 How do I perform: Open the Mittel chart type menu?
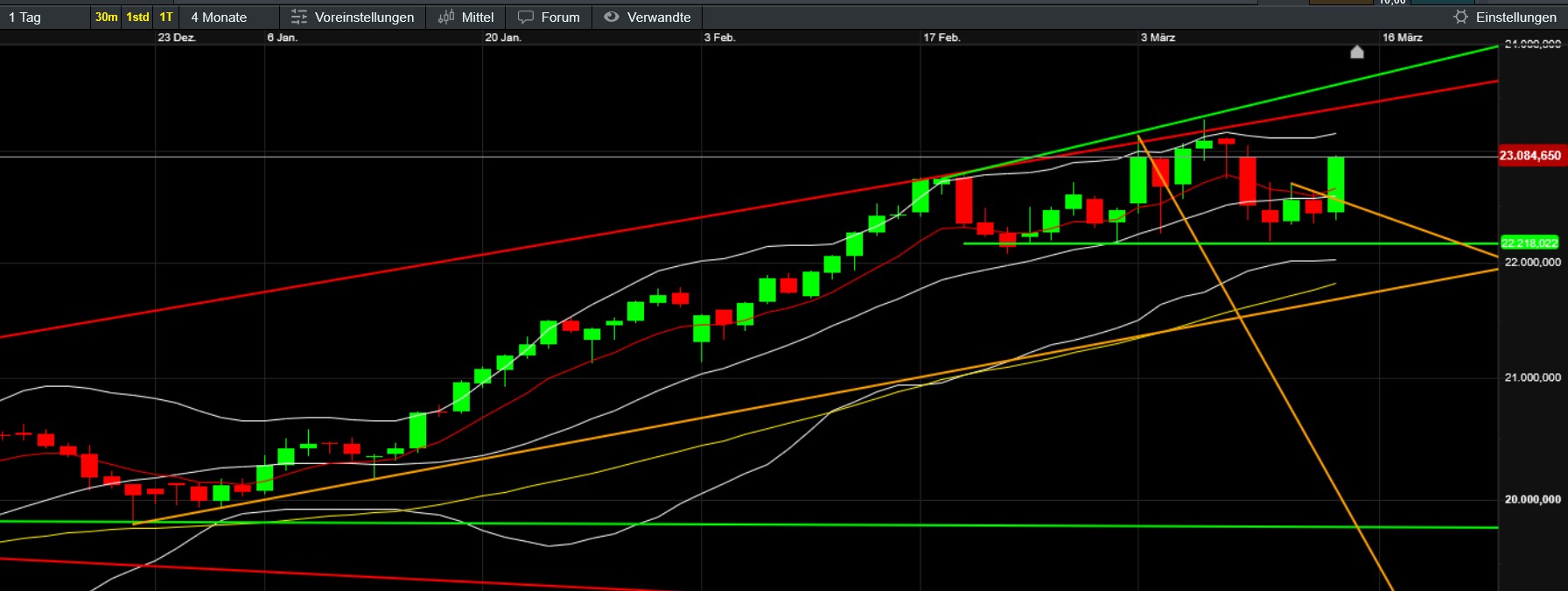465,17
